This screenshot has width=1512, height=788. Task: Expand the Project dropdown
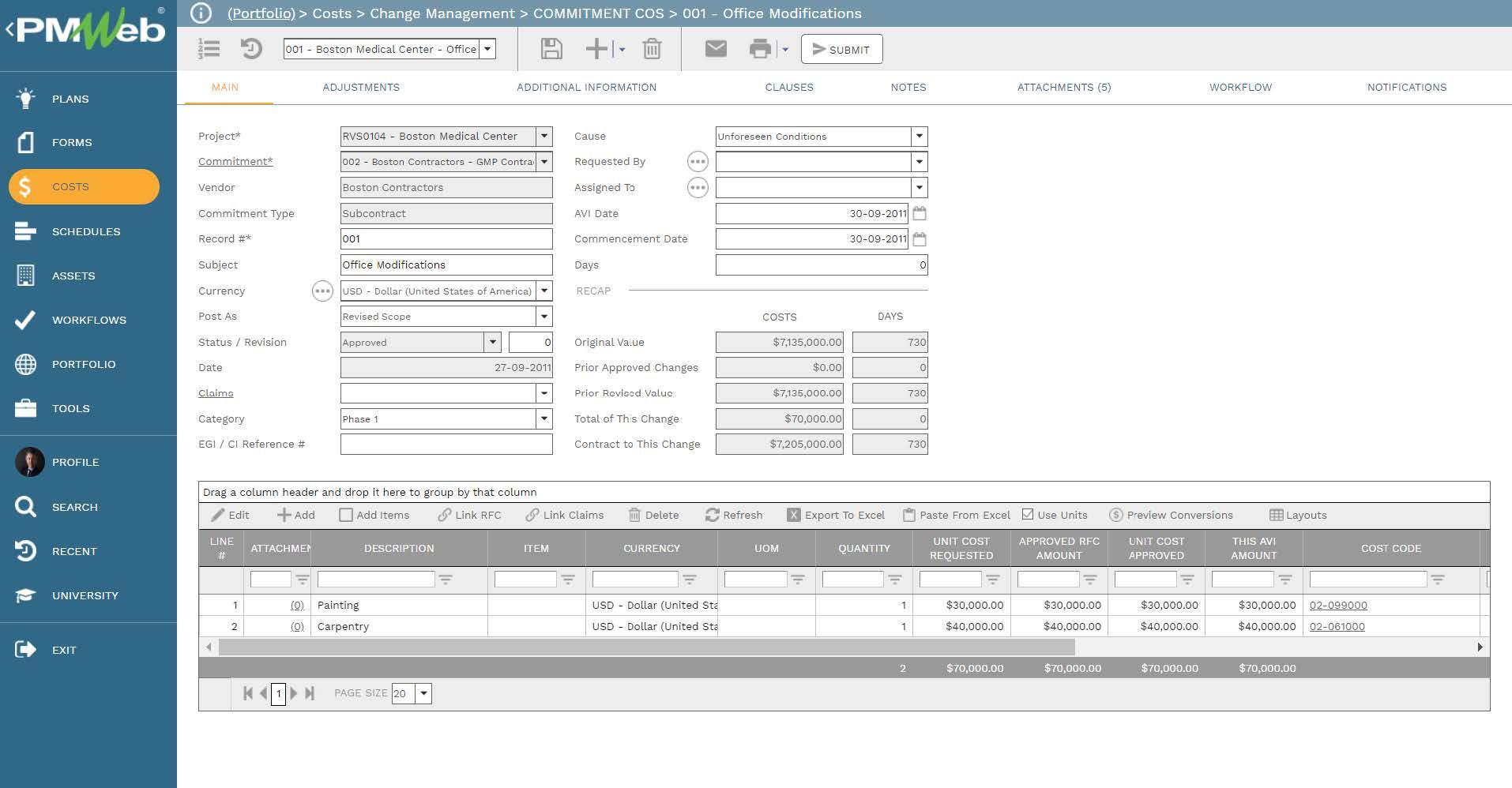[544, 136]
